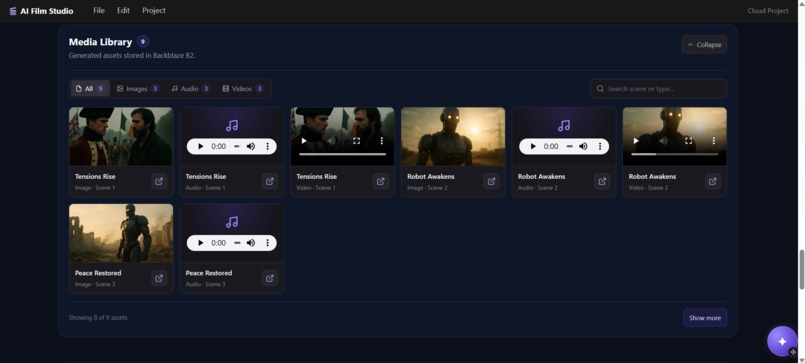Mute the Tensions Rise audio player
The height and width of the screenshot is (363, 806).
[251, 147]
